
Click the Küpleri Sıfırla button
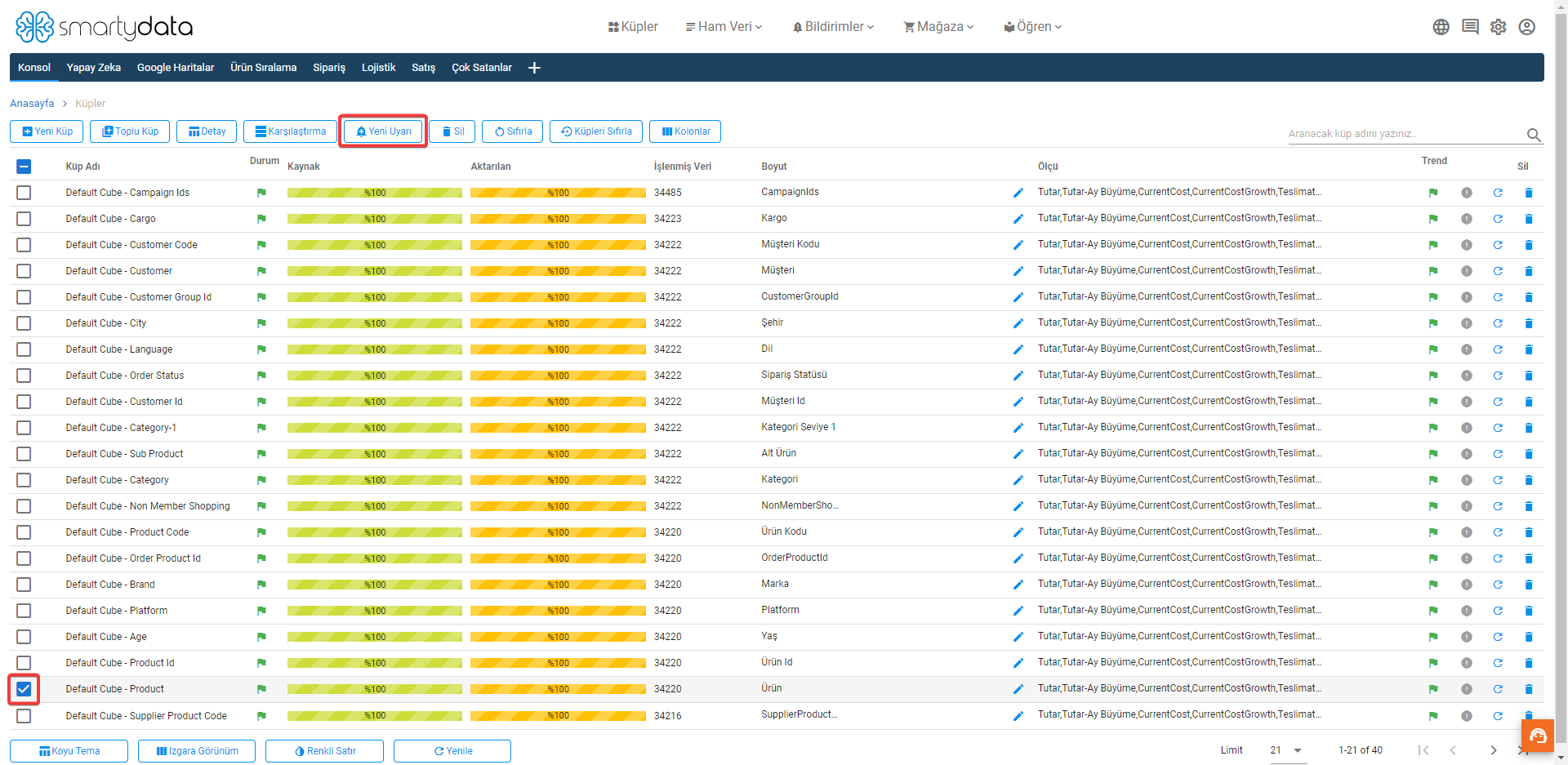pyautogui.click(x=596, y=131)
